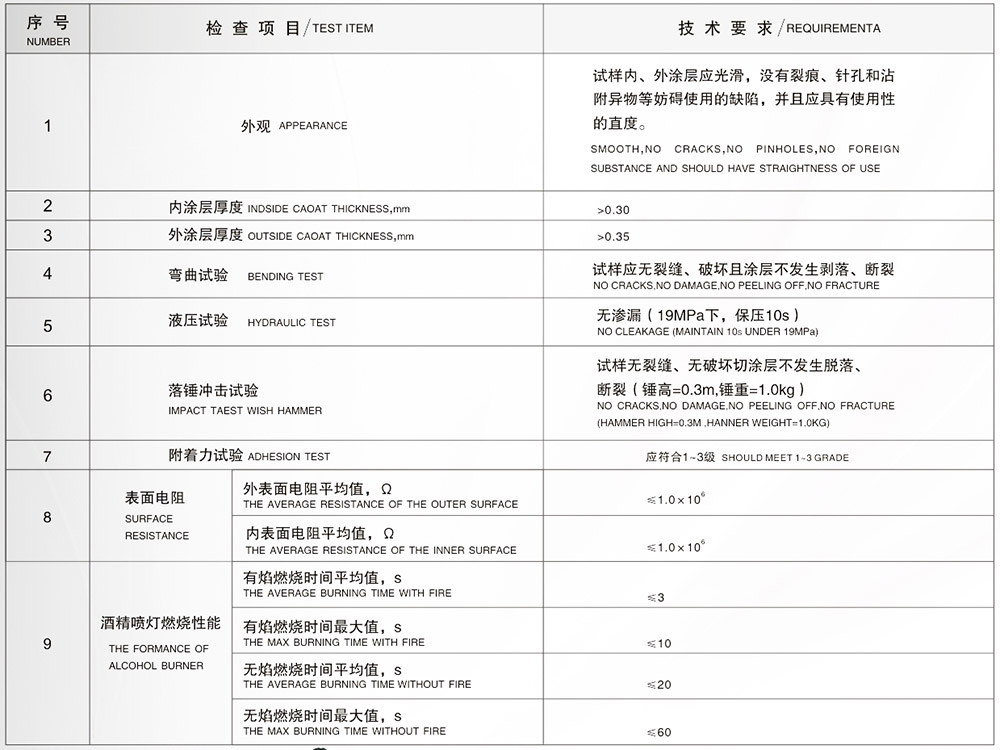Select the BENDING TEST item
1000x750 pixels.
pos(316,274)
